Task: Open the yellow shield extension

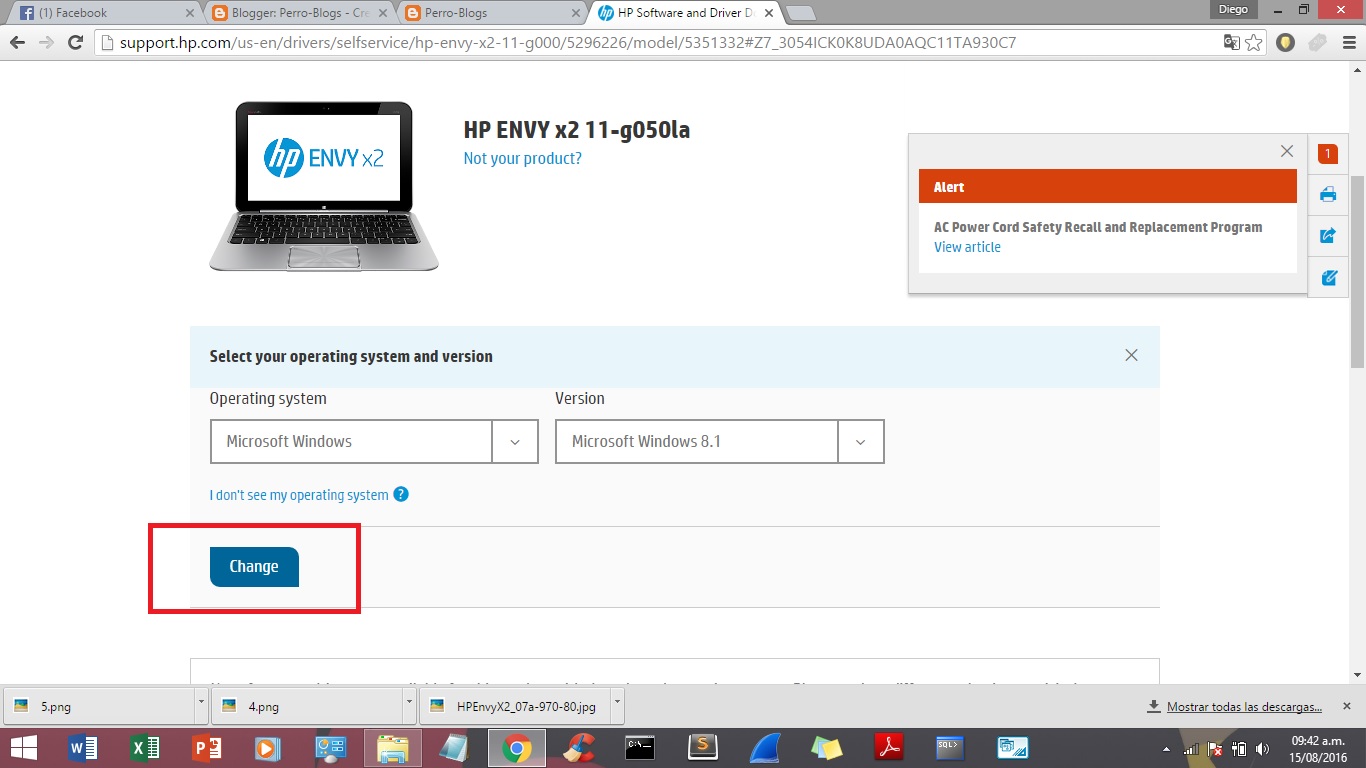Action: pyautogui.click(x=1287, y=43)
